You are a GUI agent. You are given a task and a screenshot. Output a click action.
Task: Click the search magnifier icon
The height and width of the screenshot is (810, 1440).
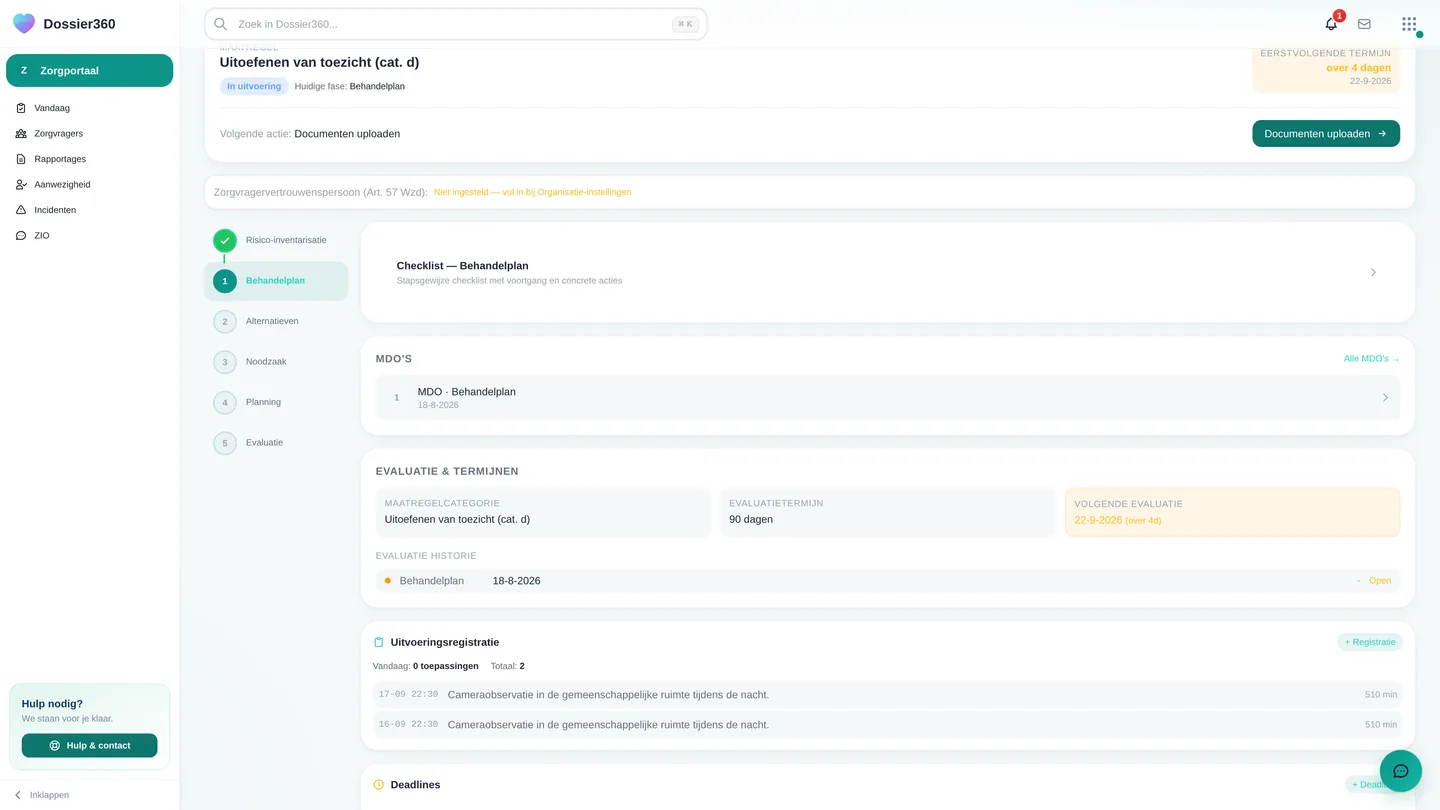coord(221,24)
